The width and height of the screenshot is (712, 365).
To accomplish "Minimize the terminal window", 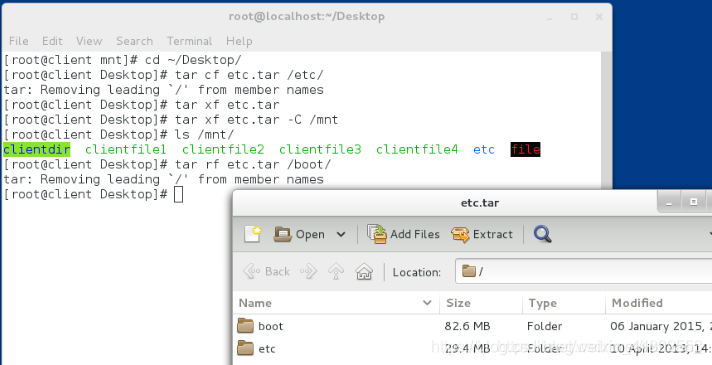I will pyautogui.click(x=550, y=17).
